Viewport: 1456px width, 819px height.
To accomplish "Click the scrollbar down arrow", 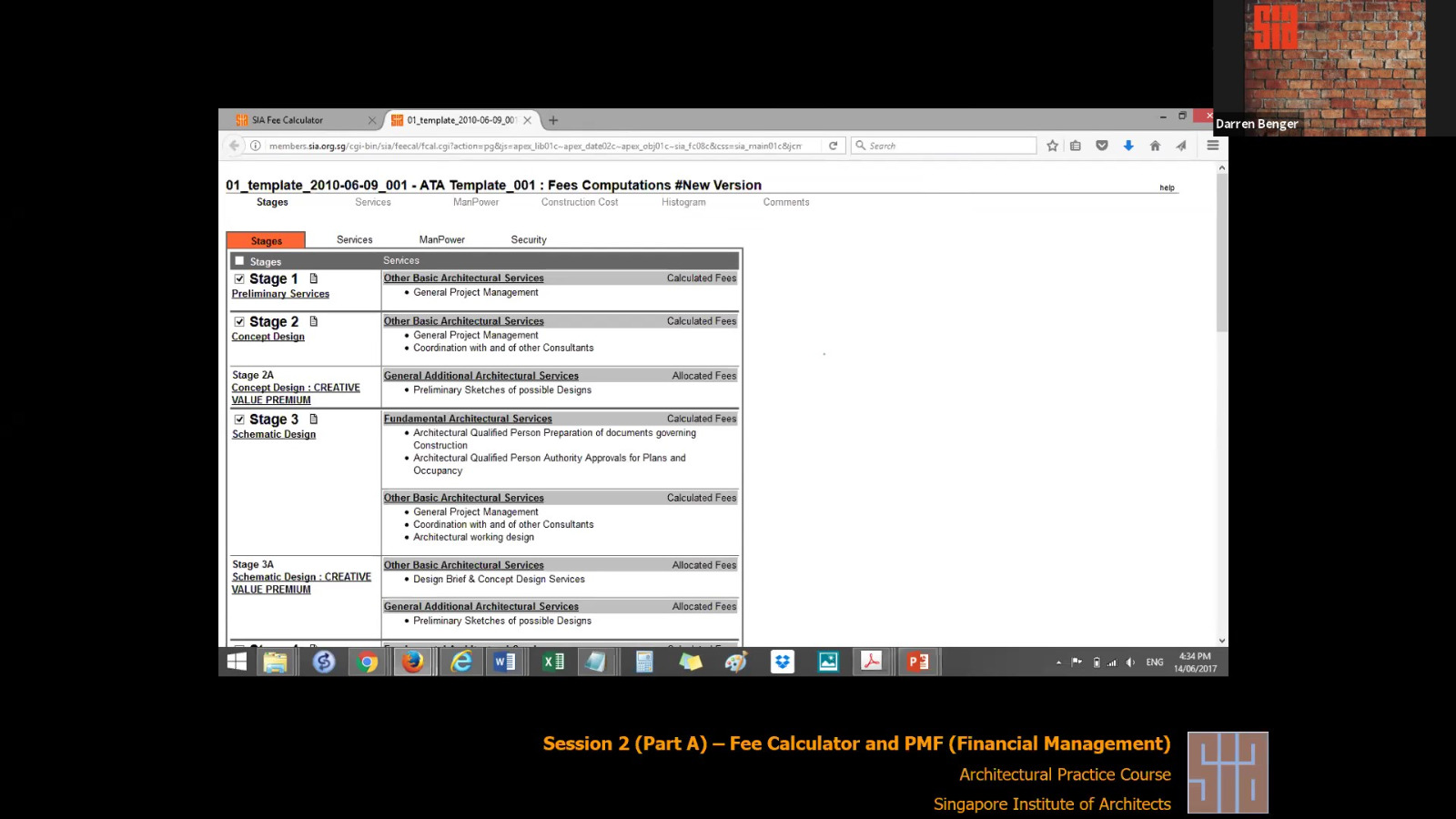I will tap(1221, 641).
